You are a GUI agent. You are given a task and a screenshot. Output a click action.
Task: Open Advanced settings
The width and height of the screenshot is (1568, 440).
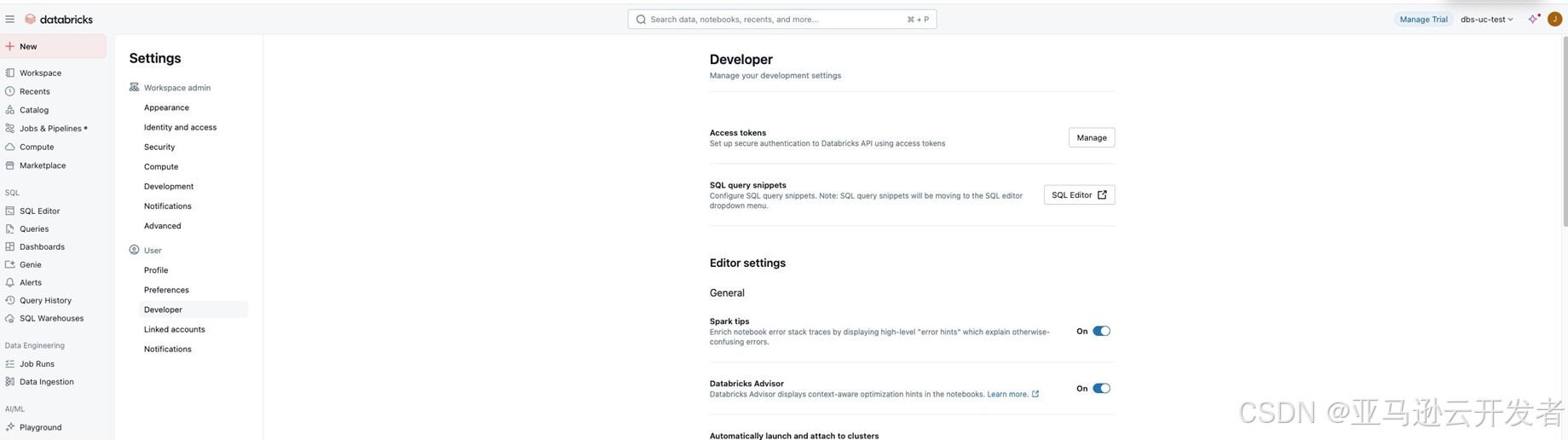(x=163, y=225)
